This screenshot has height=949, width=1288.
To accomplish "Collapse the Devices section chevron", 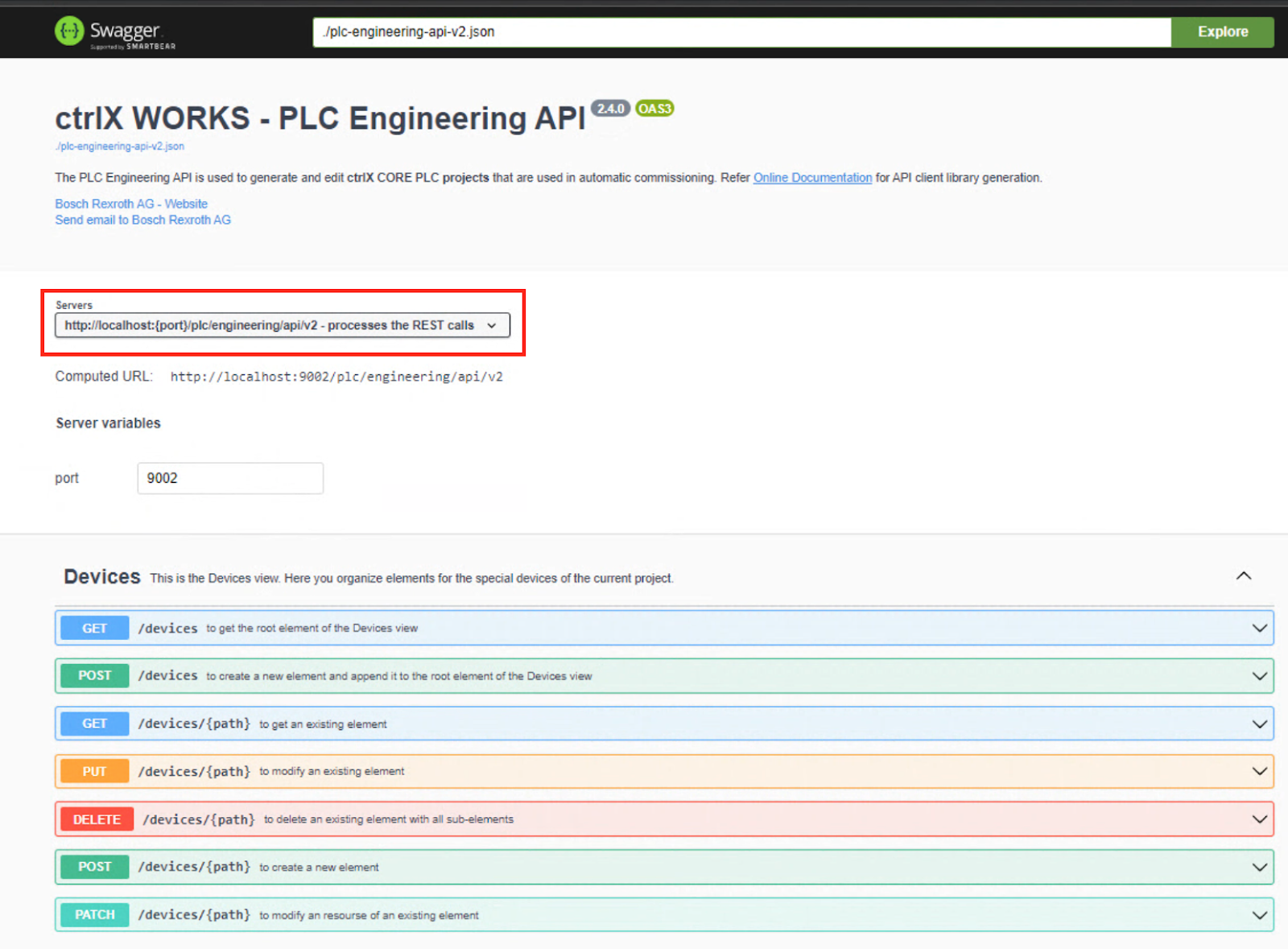I will pyautogui.click(x=1244, y=576).
